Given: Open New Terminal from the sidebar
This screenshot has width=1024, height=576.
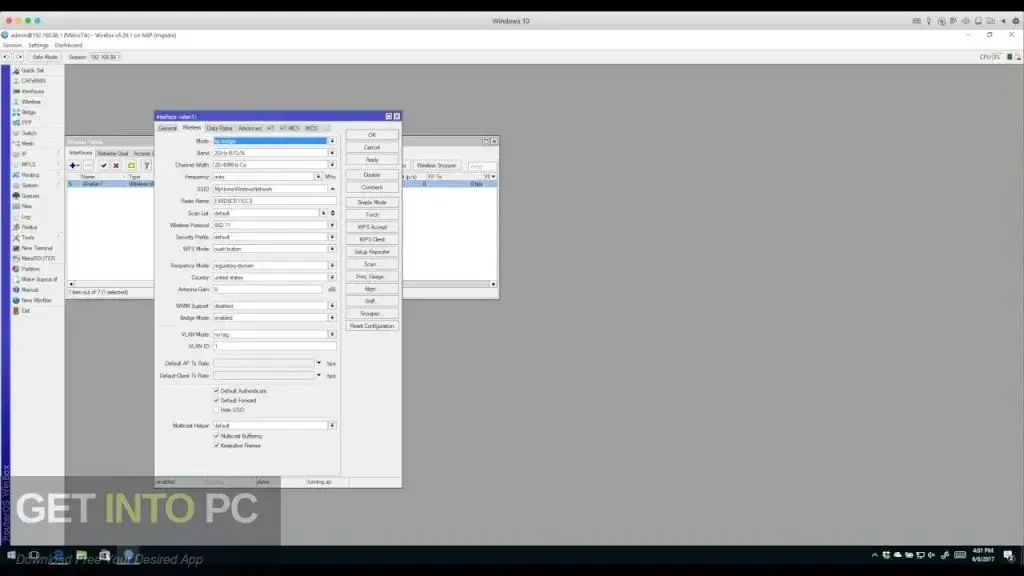Looking at the screenshot, I should tap(37, 248).
